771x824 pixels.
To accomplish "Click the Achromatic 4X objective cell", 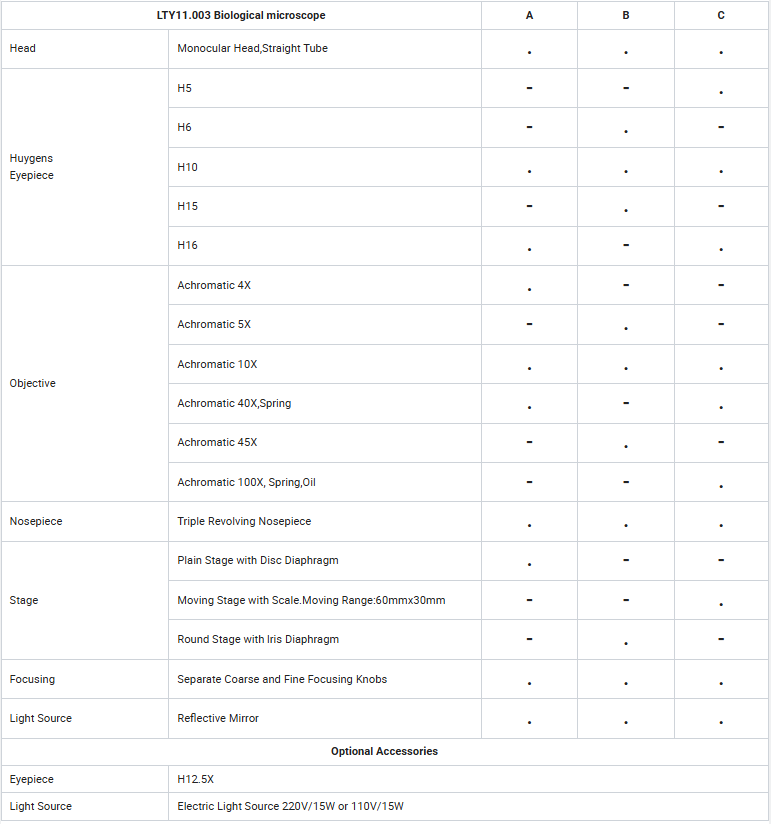I will 325,285.
